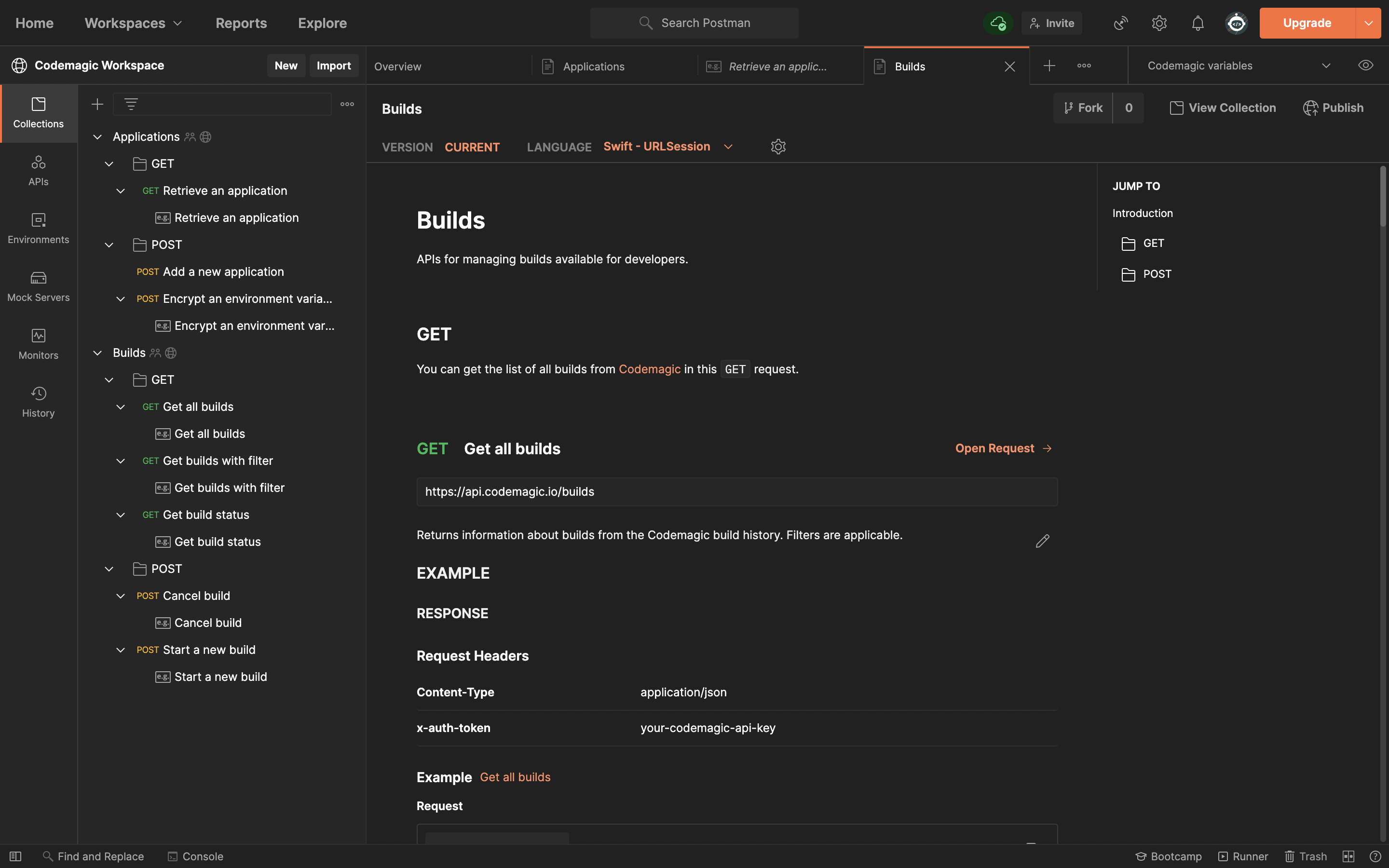1389x868 pixels.
Task: Open documentation settings gear next to language
Action: 778,147
